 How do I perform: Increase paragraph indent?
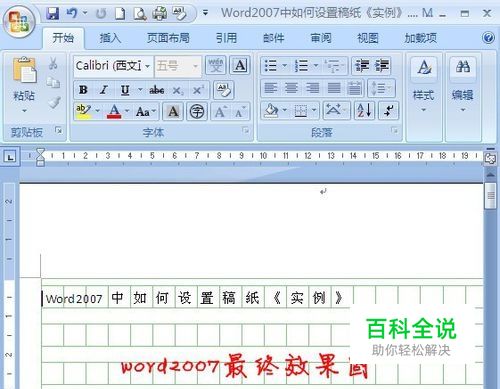click(382, 66)
